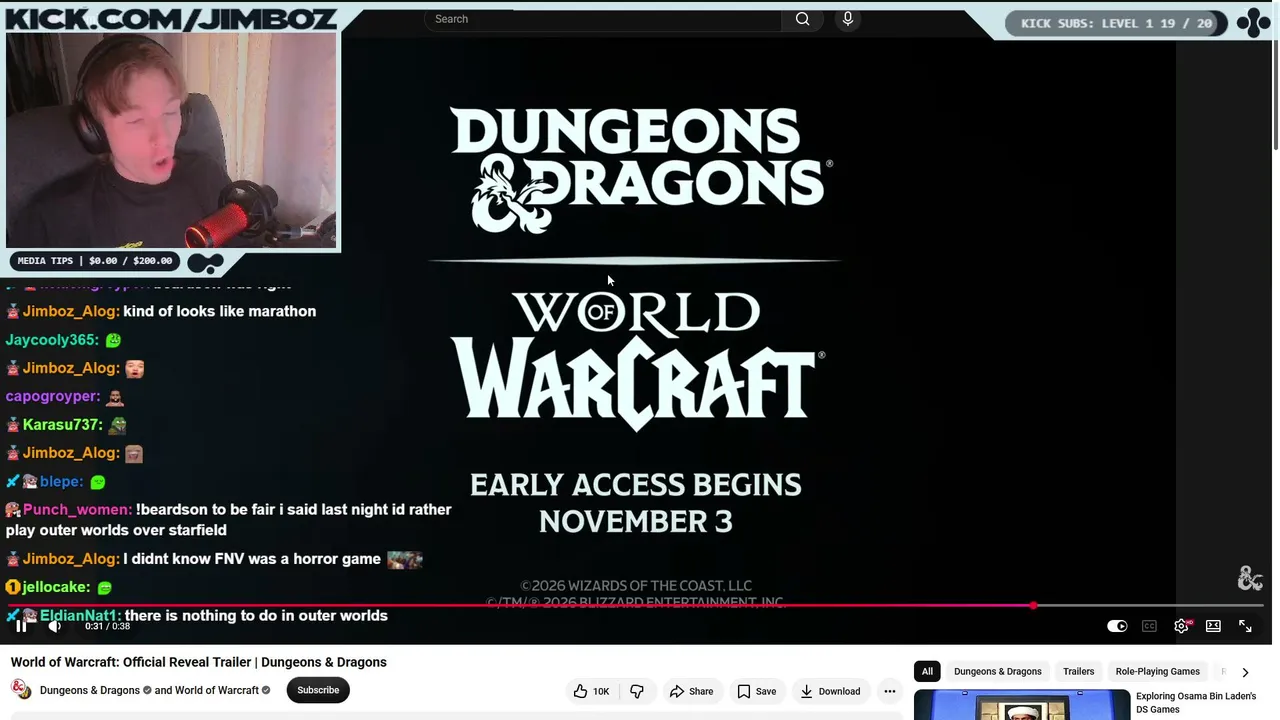Click username Jaycooly365 in chat
The height and width of the screenshot is (720, 1280).
coord(51,340)
